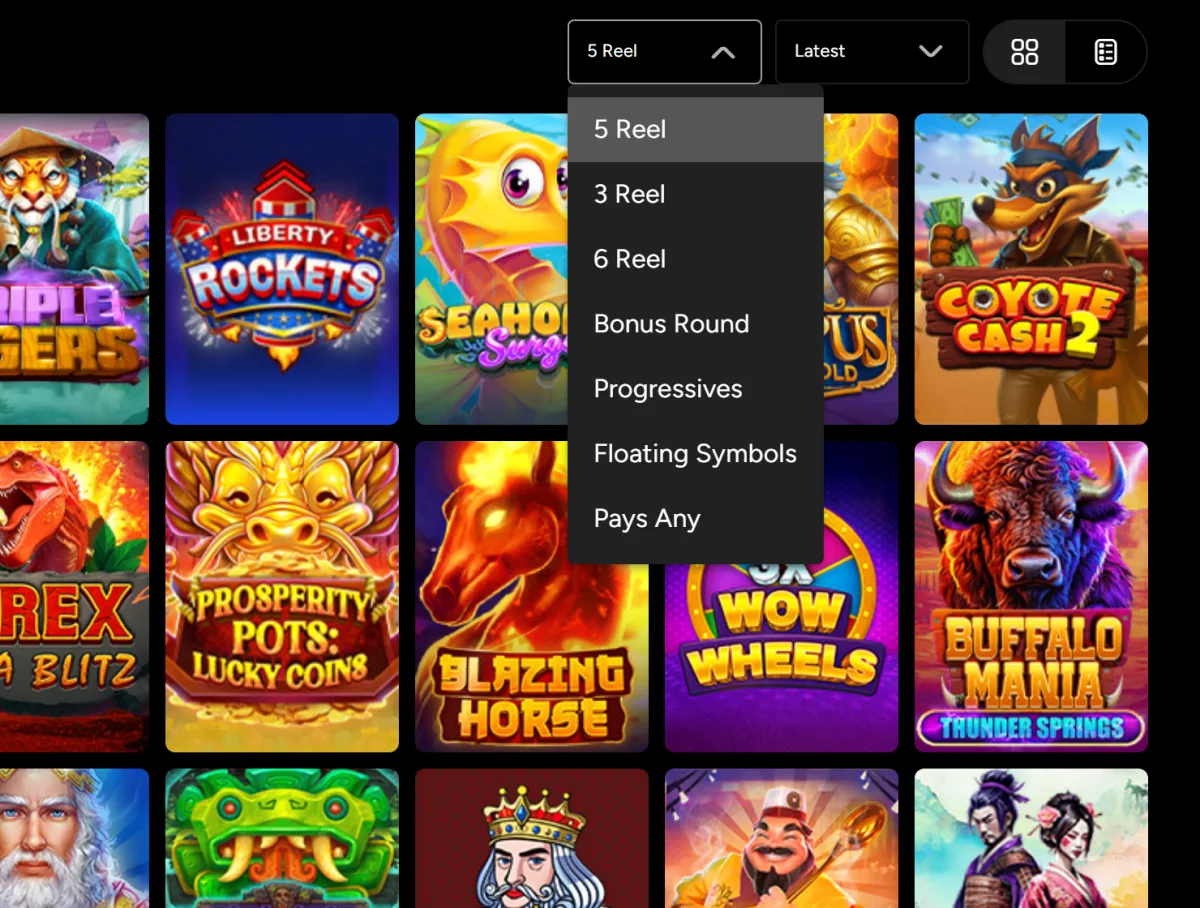Open the Latest sort dropdown

pos(872,52)
